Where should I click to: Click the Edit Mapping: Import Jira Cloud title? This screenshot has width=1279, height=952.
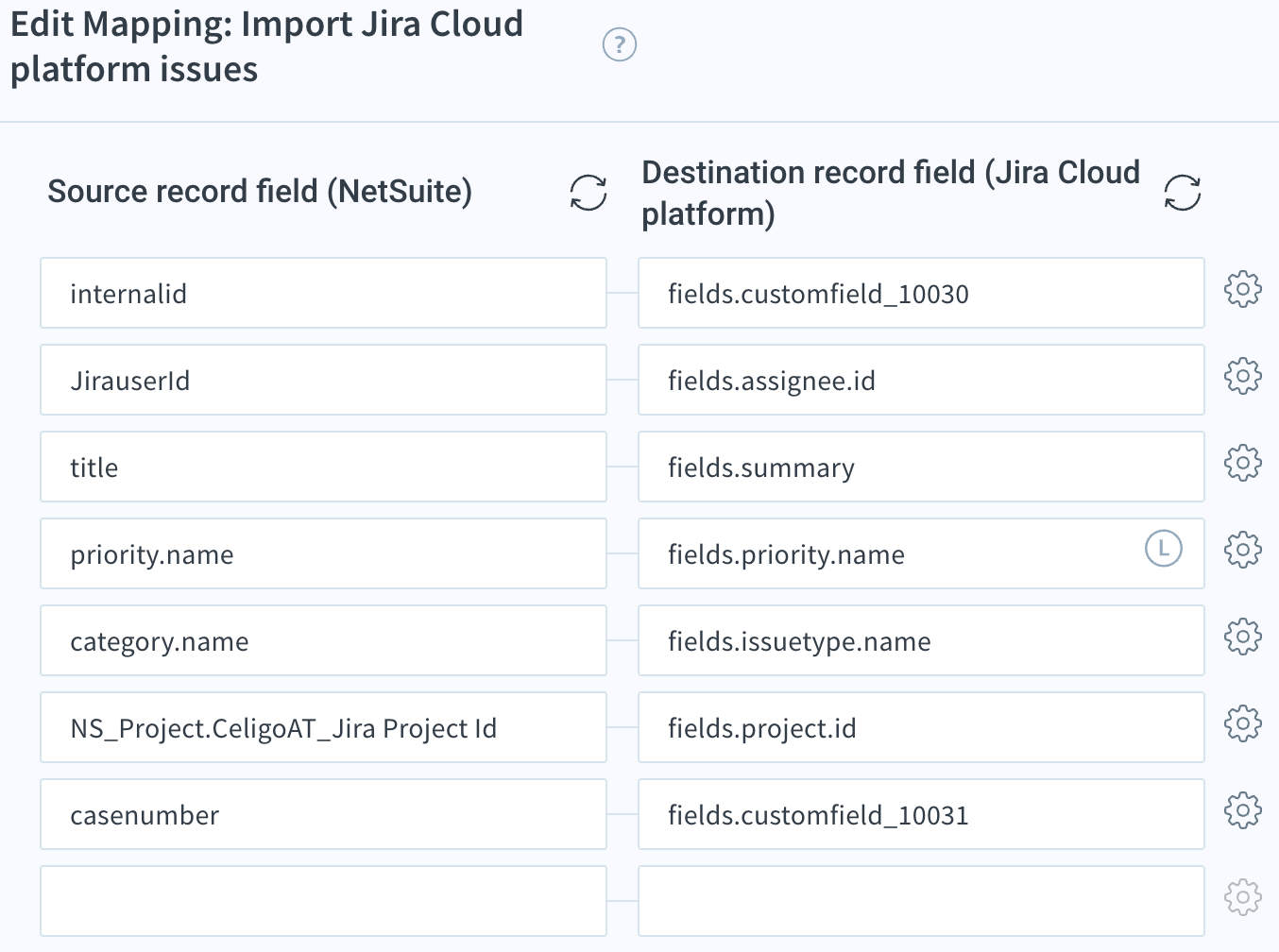(x=266, y=46)
